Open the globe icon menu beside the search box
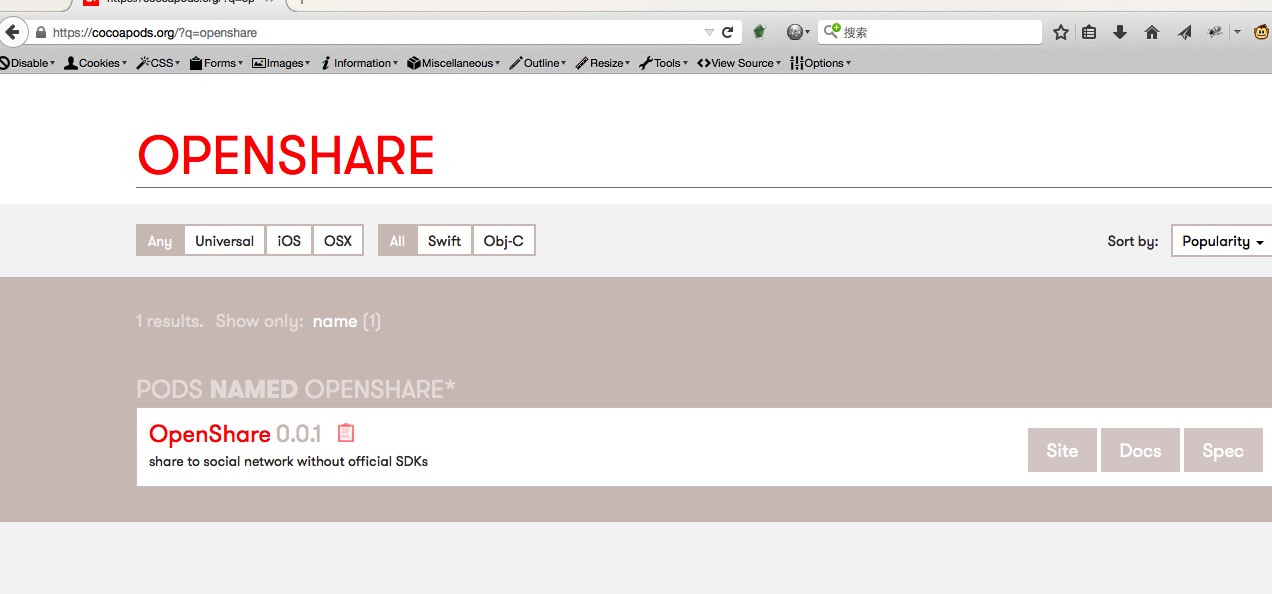1272x594 pixels. (x=797, y=32)
